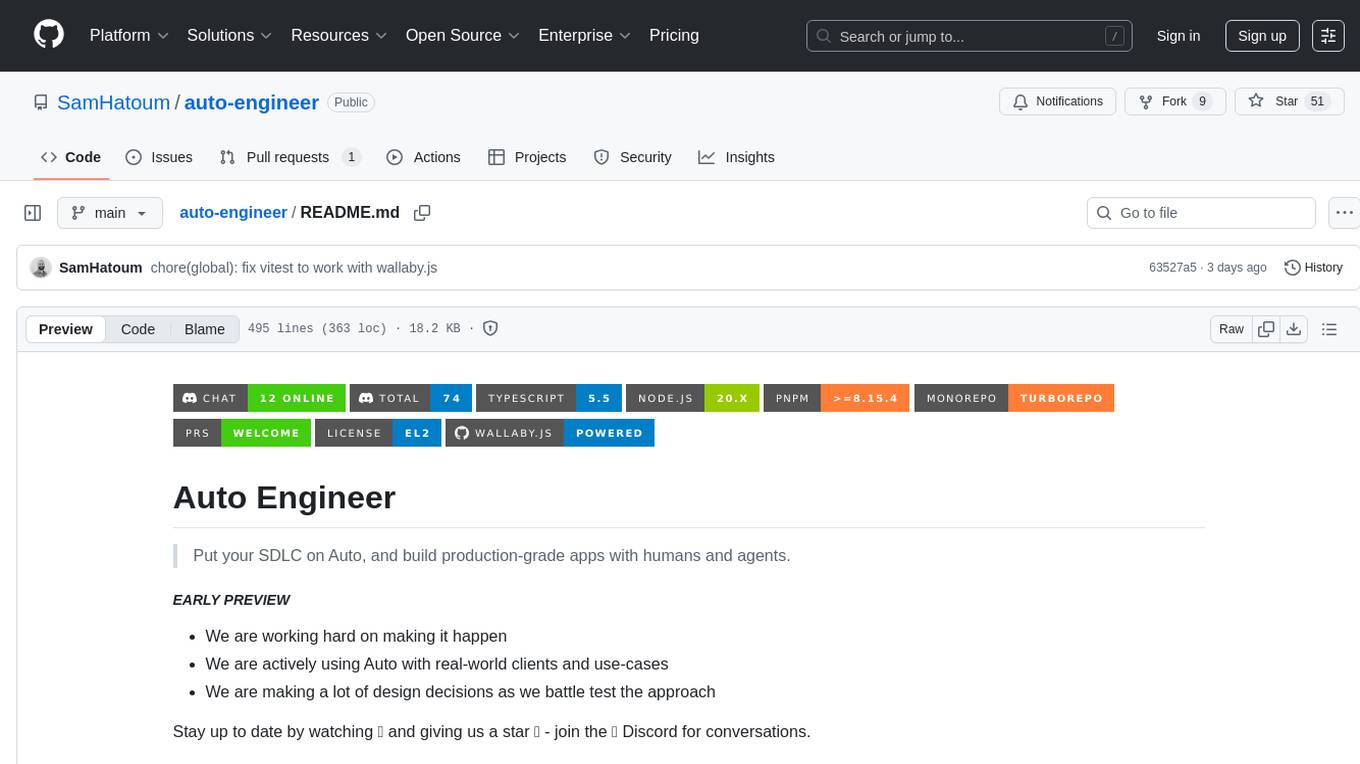The height and width of the screenshot is (764, 1360).
Task: Open the Insights tab
Action: click(x=736, y=157)
